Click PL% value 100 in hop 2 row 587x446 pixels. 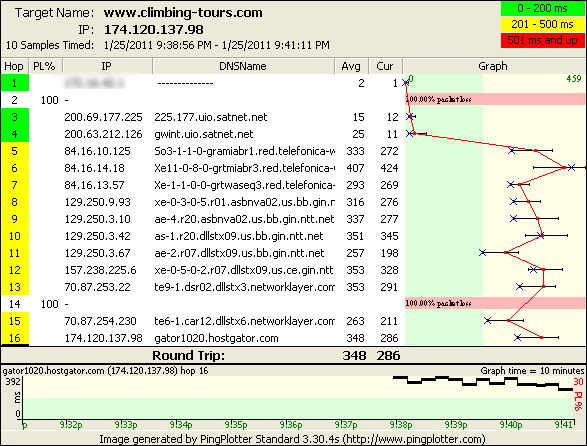49,100
